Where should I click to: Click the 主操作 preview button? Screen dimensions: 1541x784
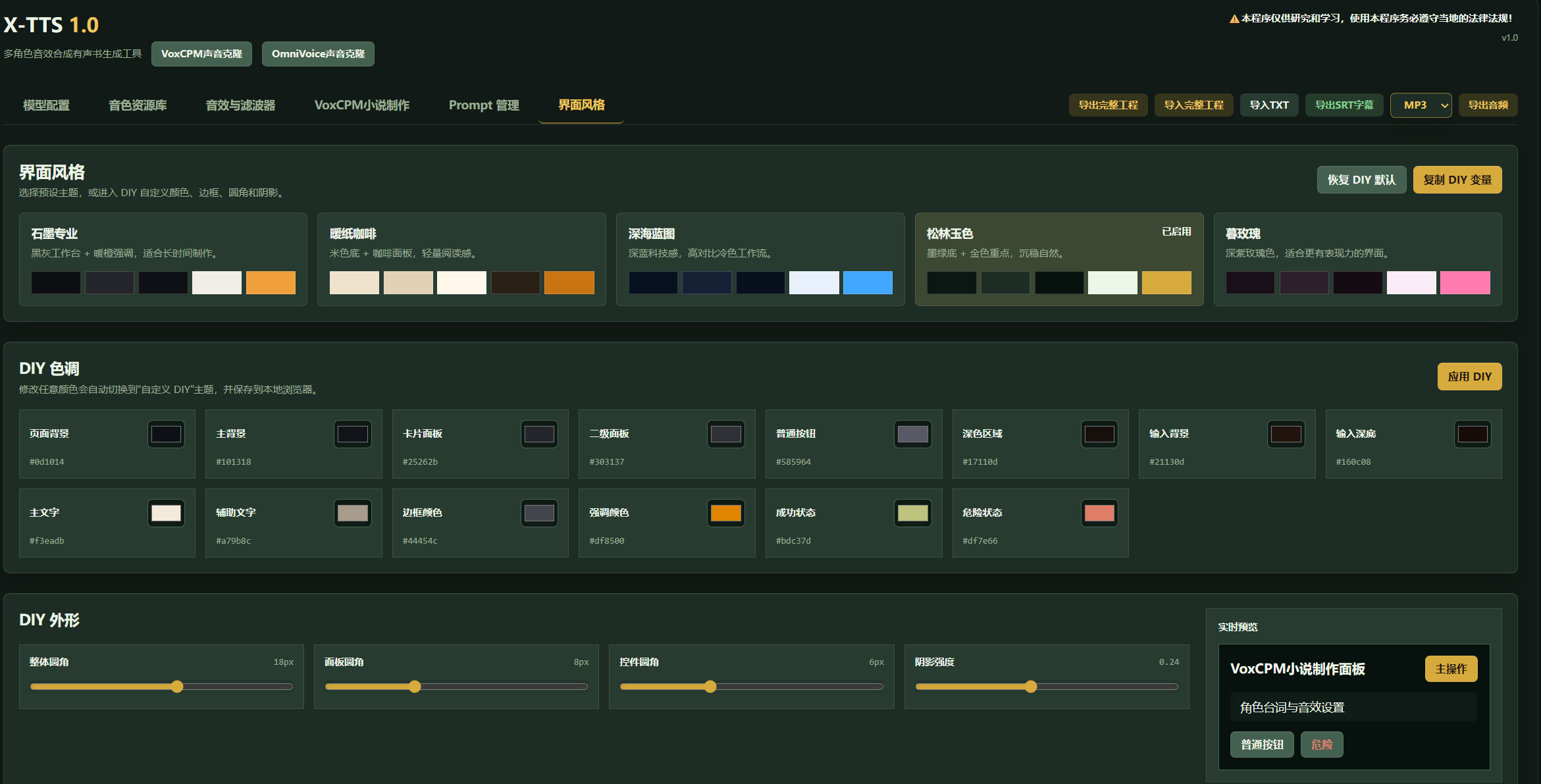pos(1450,669)
